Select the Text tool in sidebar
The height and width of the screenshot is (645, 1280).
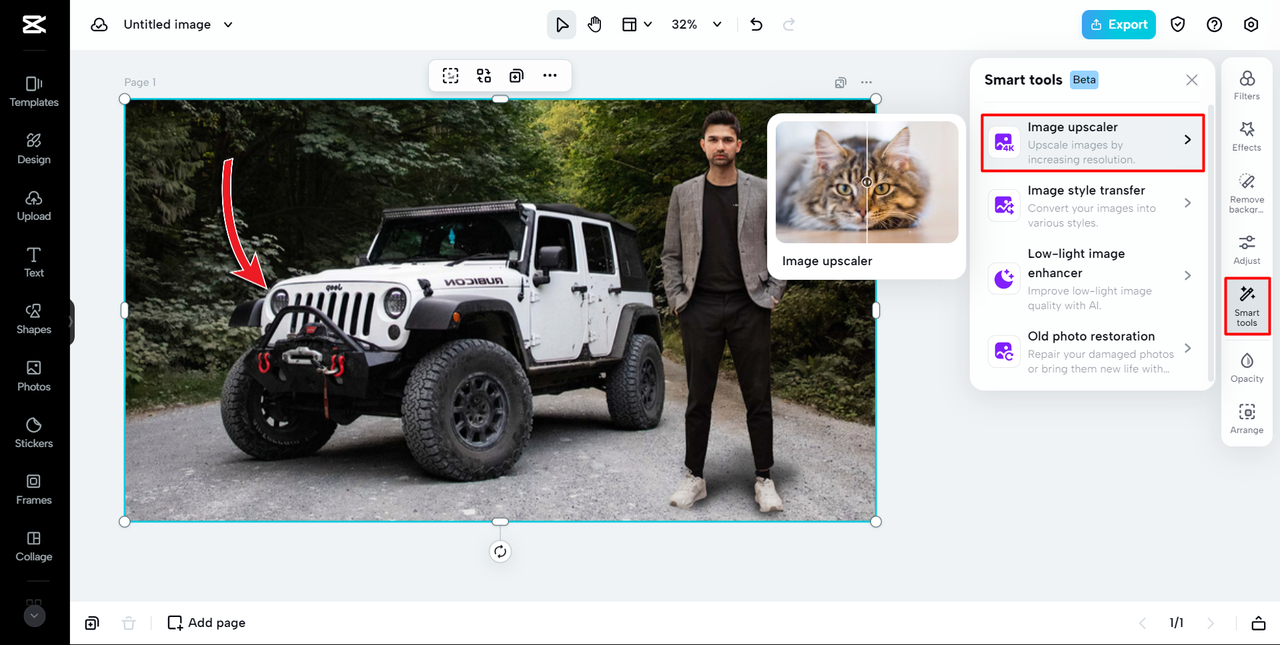pyautogui.click(x=34, y=262)
